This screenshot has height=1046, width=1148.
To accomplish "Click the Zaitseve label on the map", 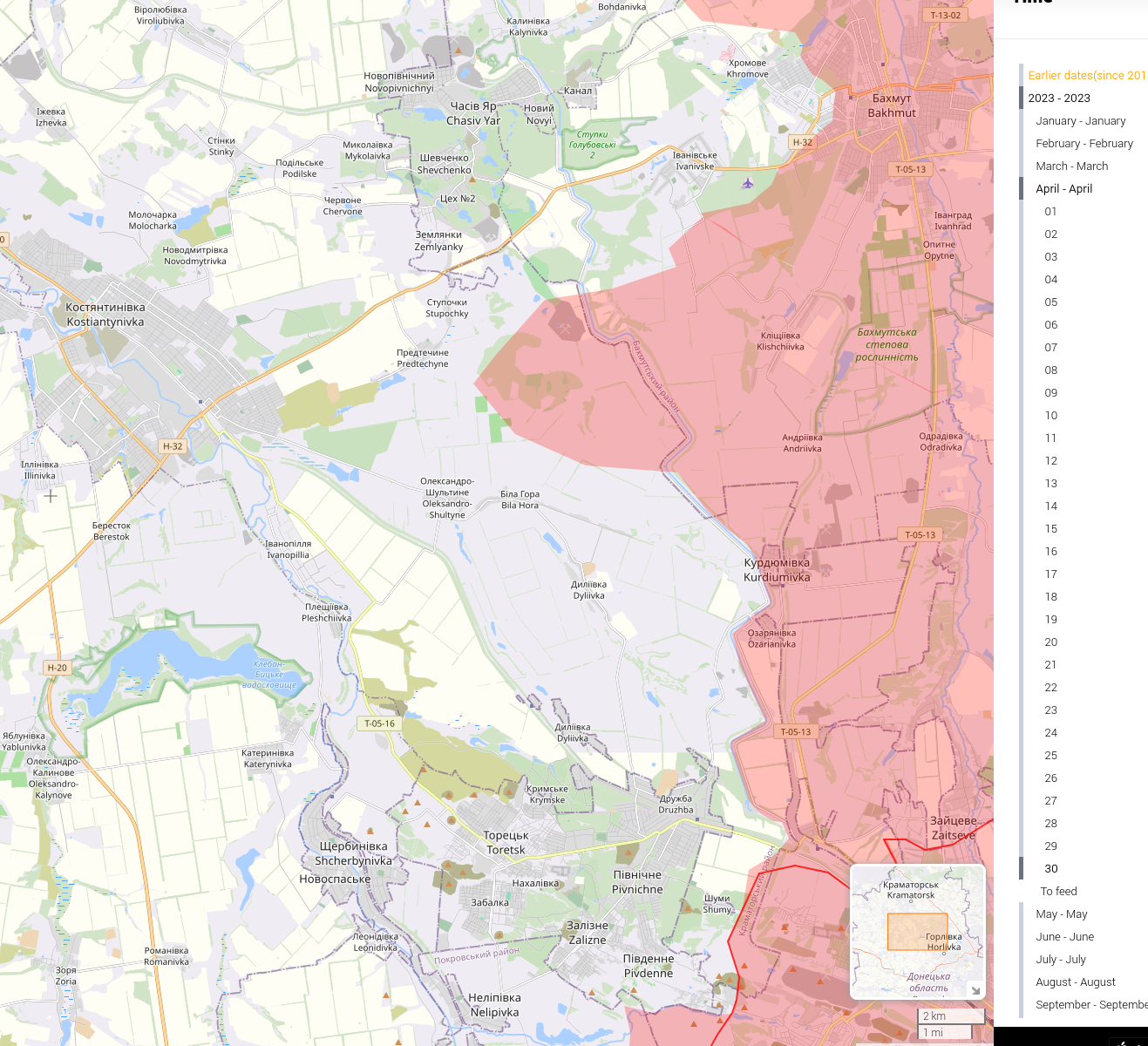I will [x=954, y=828].
